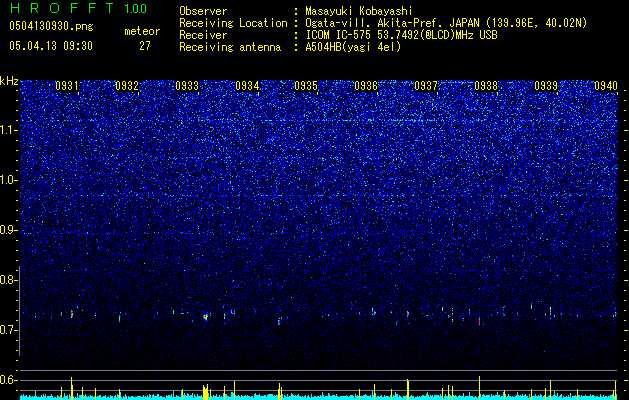629x400 pixels.
Task: Click time marker 0938
Action: [x=486, y=85]
